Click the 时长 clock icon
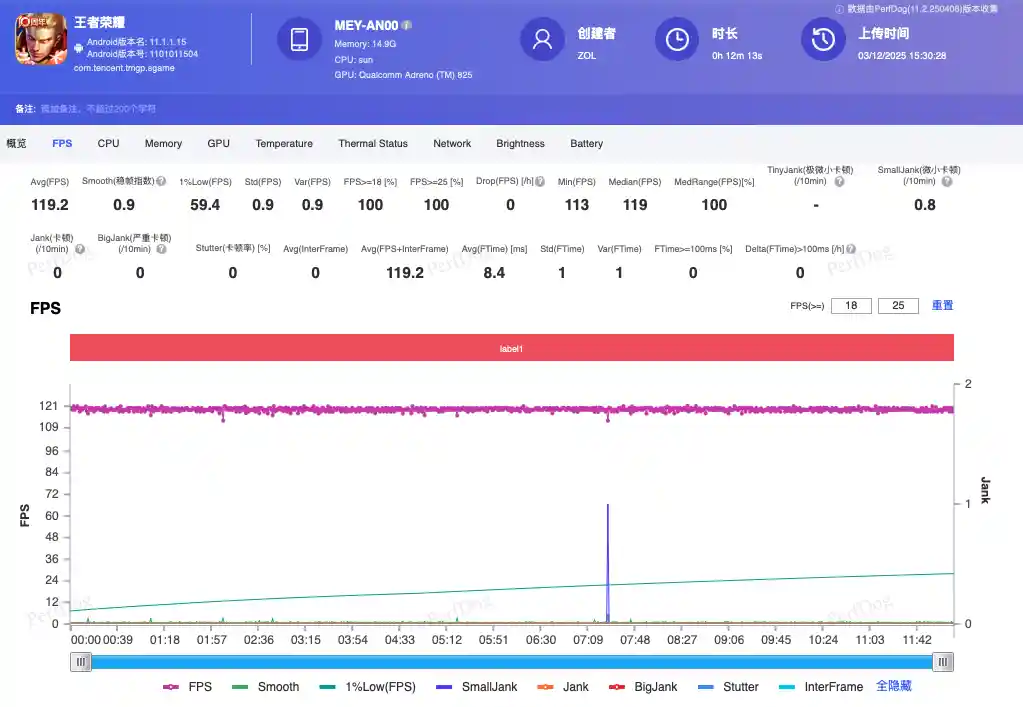The width and height of the screenshot is (1023, 707). coord(676,40)
